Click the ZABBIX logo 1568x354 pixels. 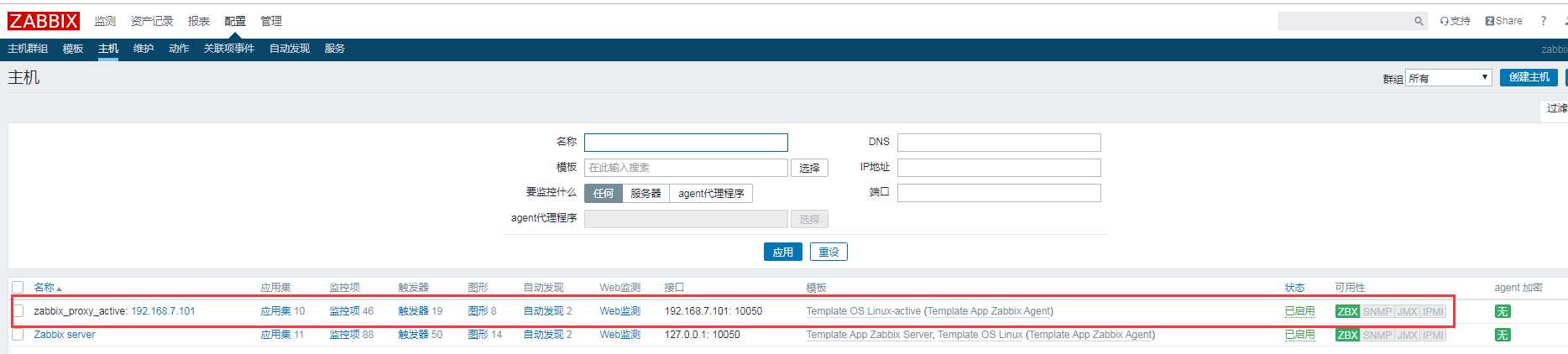coord(44,21)
